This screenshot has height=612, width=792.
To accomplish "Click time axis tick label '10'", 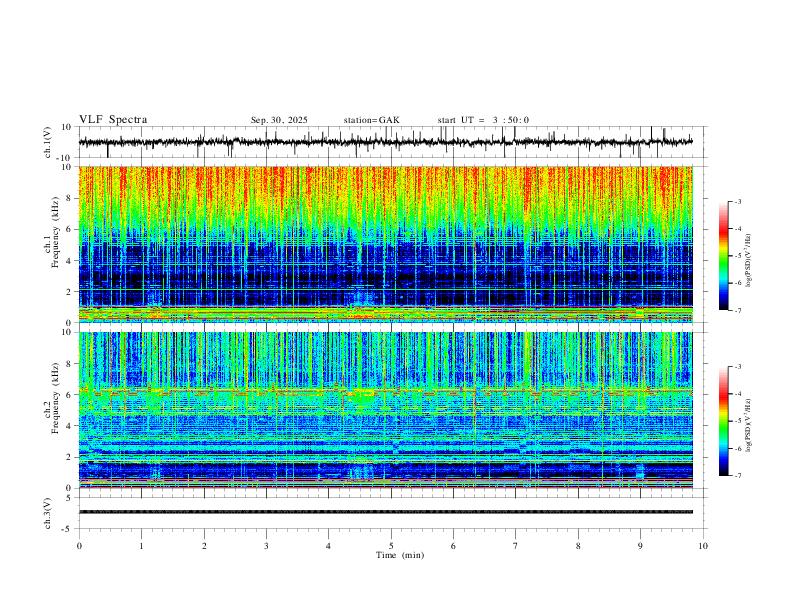I will [703, 546].
